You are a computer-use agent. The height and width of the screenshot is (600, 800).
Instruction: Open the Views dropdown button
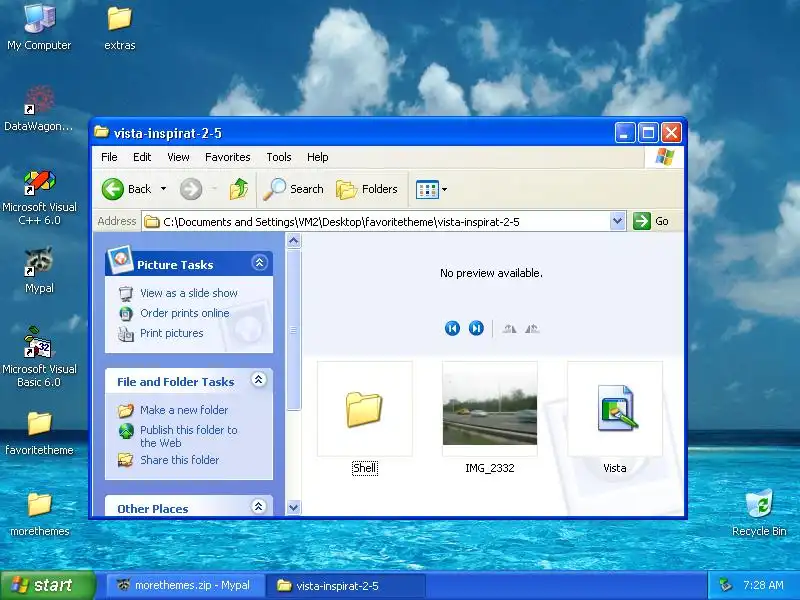tap(431, 189)
